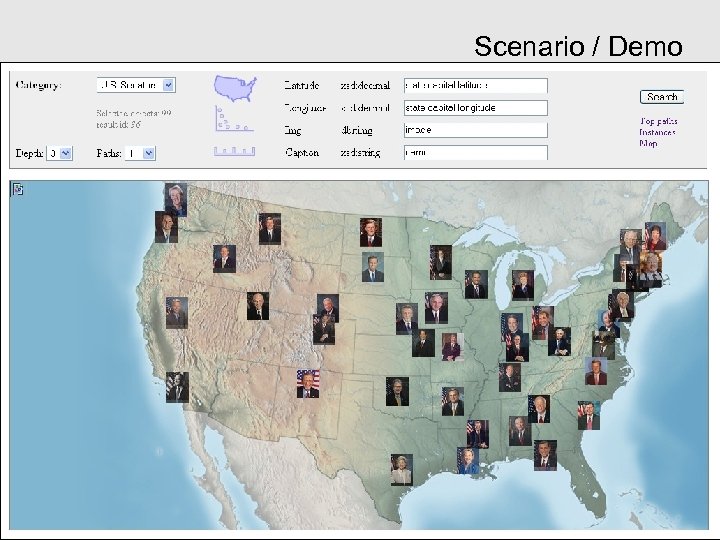720x540 pixels.
Task: Click the senator portrait in southern Texas
Action: pyautogui.click(x=402, y=470)
